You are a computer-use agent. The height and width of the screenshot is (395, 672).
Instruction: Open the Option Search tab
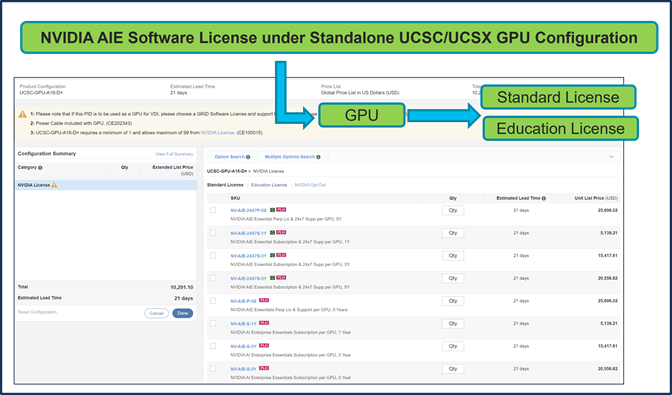click(x=229, y=157)
